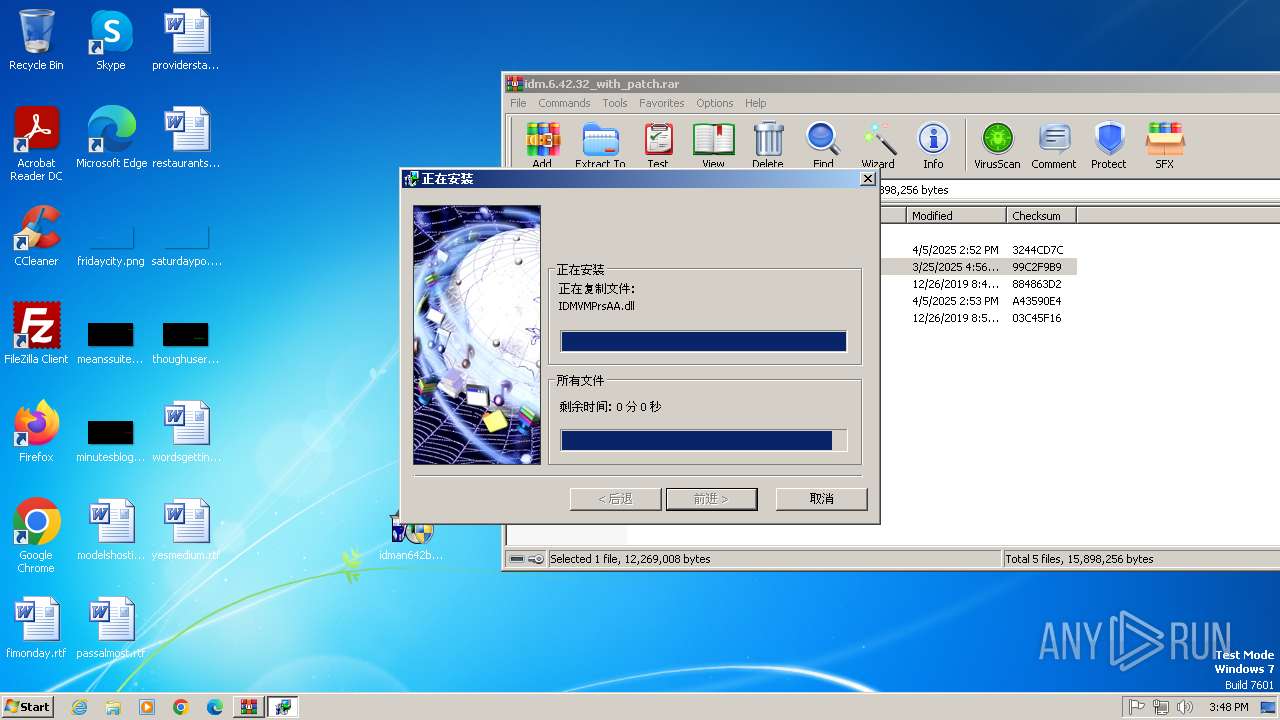The width and height of the screenshot is (1280, 720).
Task: Run VirusScan from WinRAR toolbar
Action: coord(997,145)
